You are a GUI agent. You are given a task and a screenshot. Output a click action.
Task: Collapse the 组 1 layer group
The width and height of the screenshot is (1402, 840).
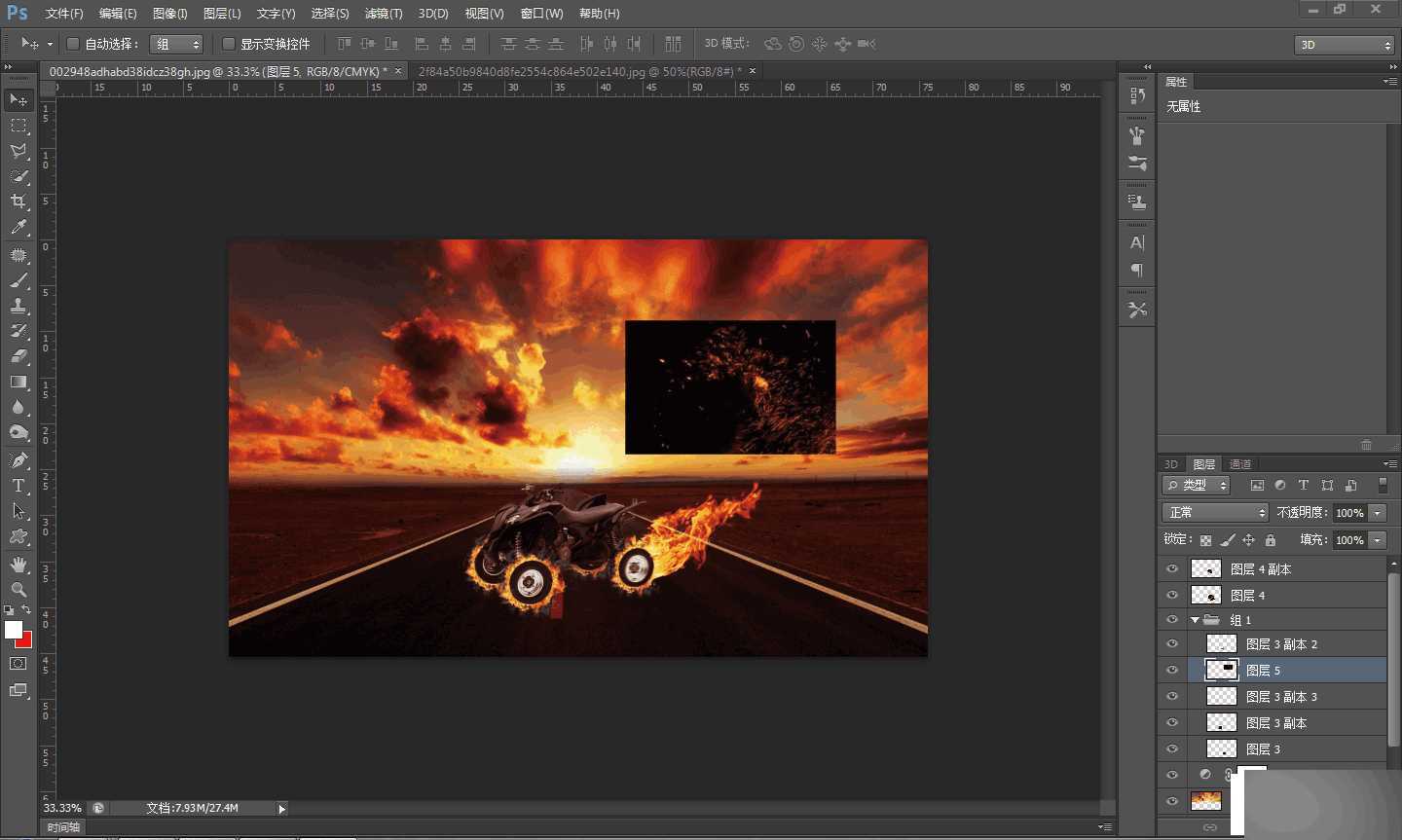click(1195, 620)
